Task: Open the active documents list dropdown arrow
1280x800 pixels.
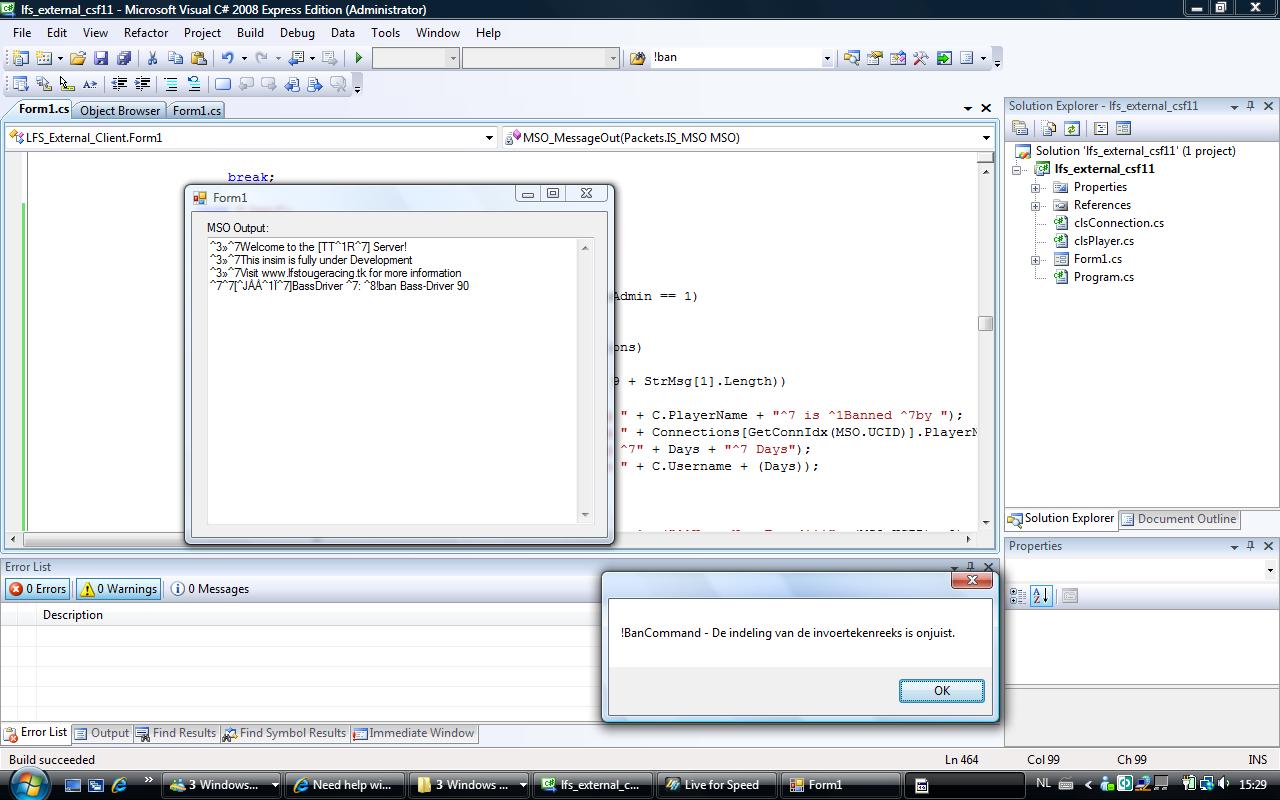Action: [968, 108]
